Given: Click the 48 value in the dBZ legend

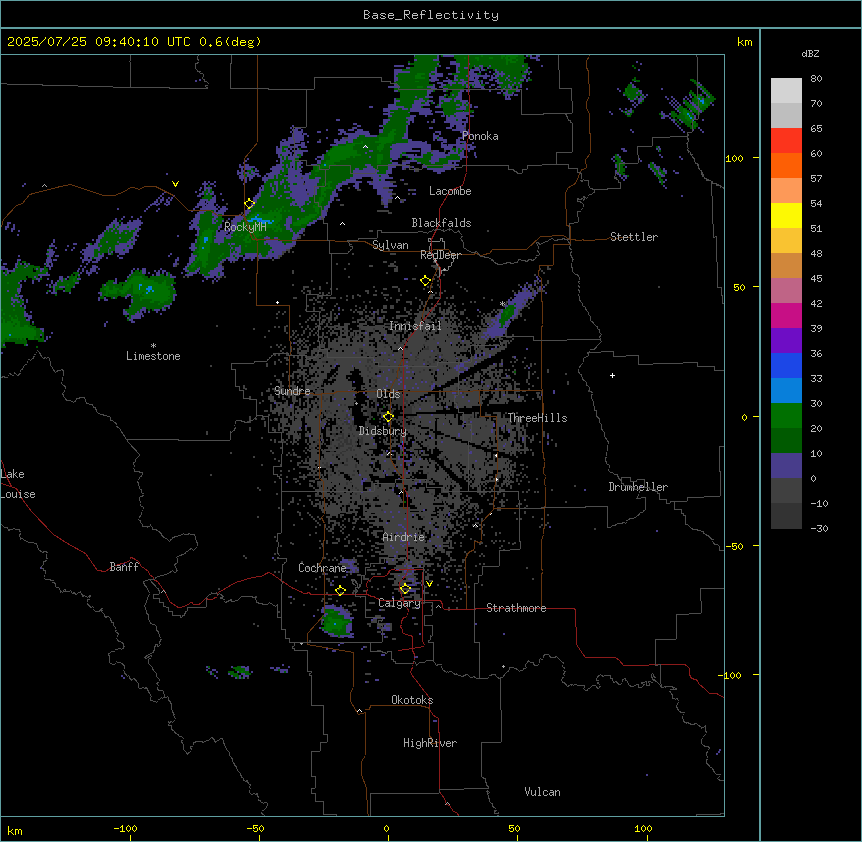Looking at the screenshot, I should click(816, 253).
